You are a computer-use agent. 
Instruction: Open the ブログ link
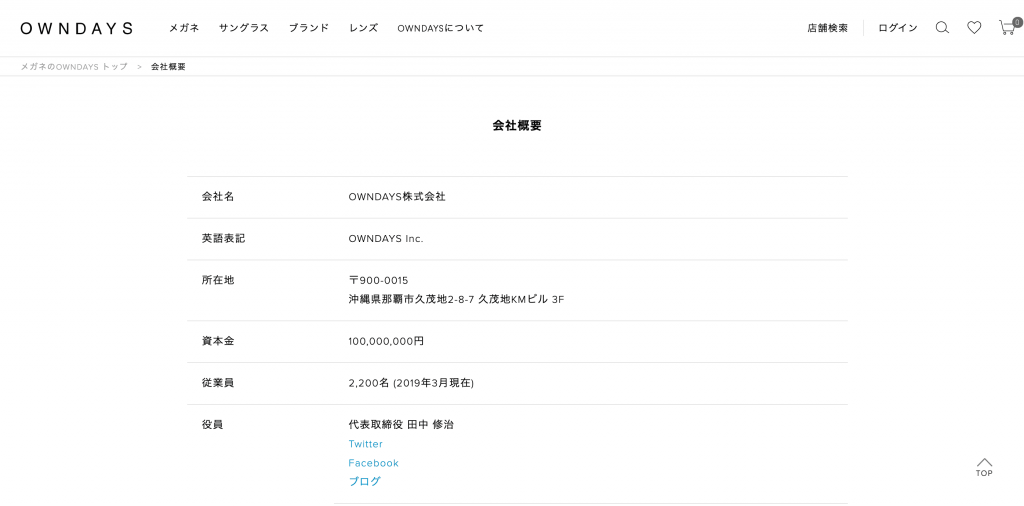tap(364, 482)
